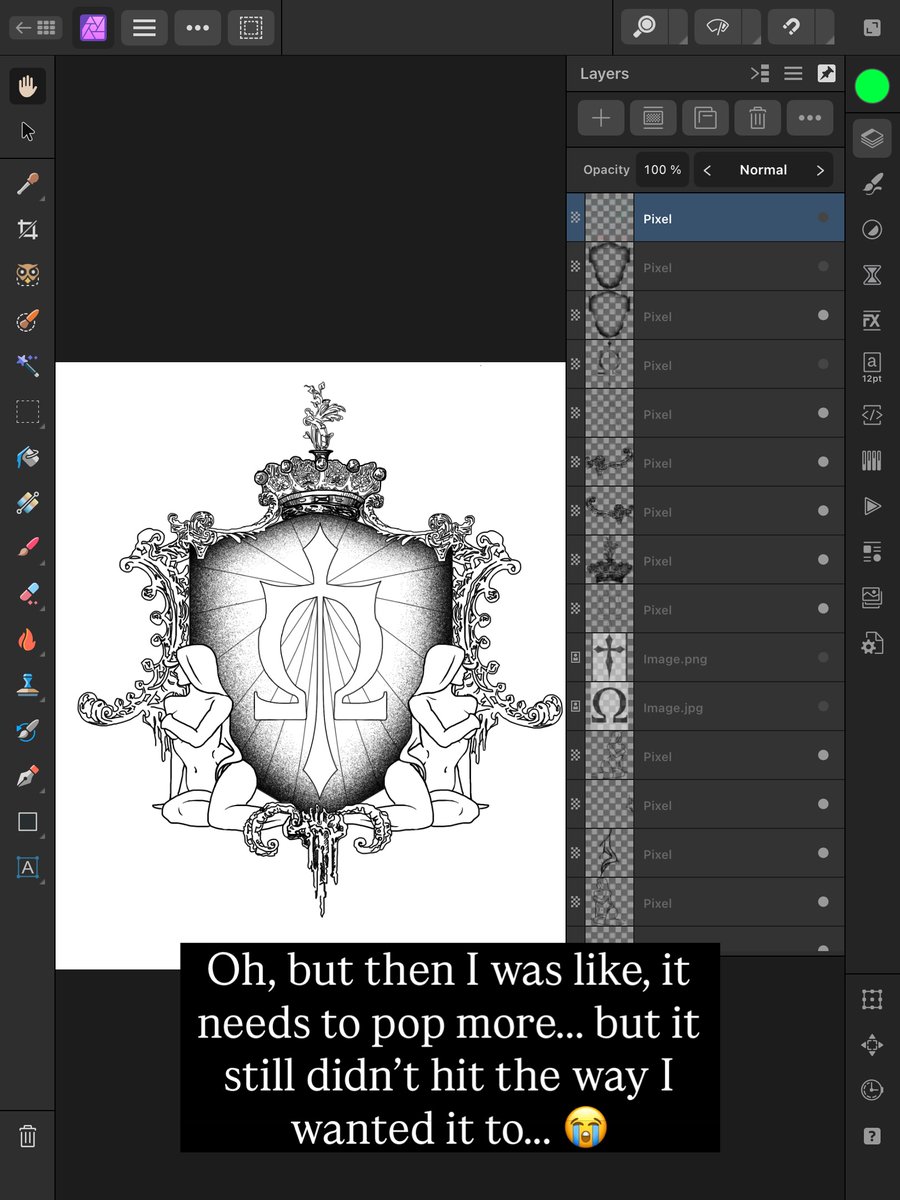
Task: Click the owl icon in left toolbar
Action: click(x=27, y=275)
